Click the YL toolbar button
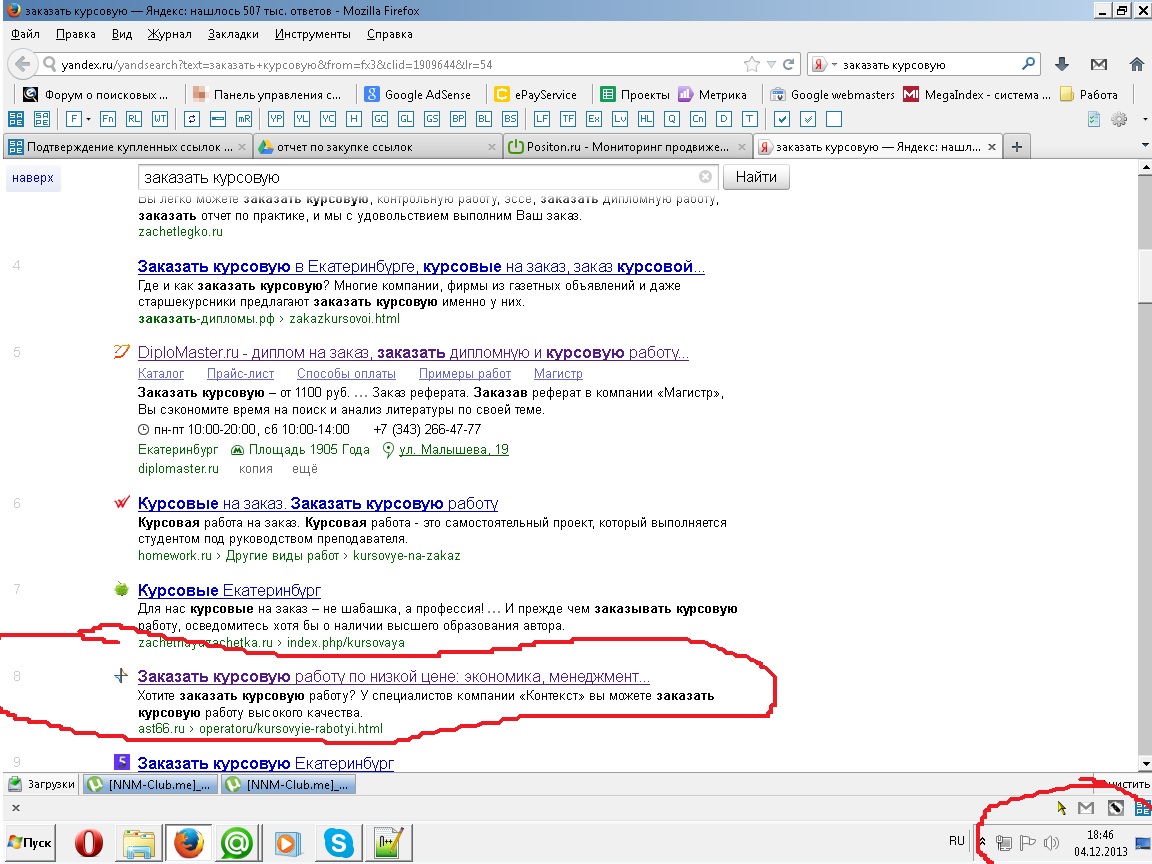The image size is (1152, 864). 302,119
